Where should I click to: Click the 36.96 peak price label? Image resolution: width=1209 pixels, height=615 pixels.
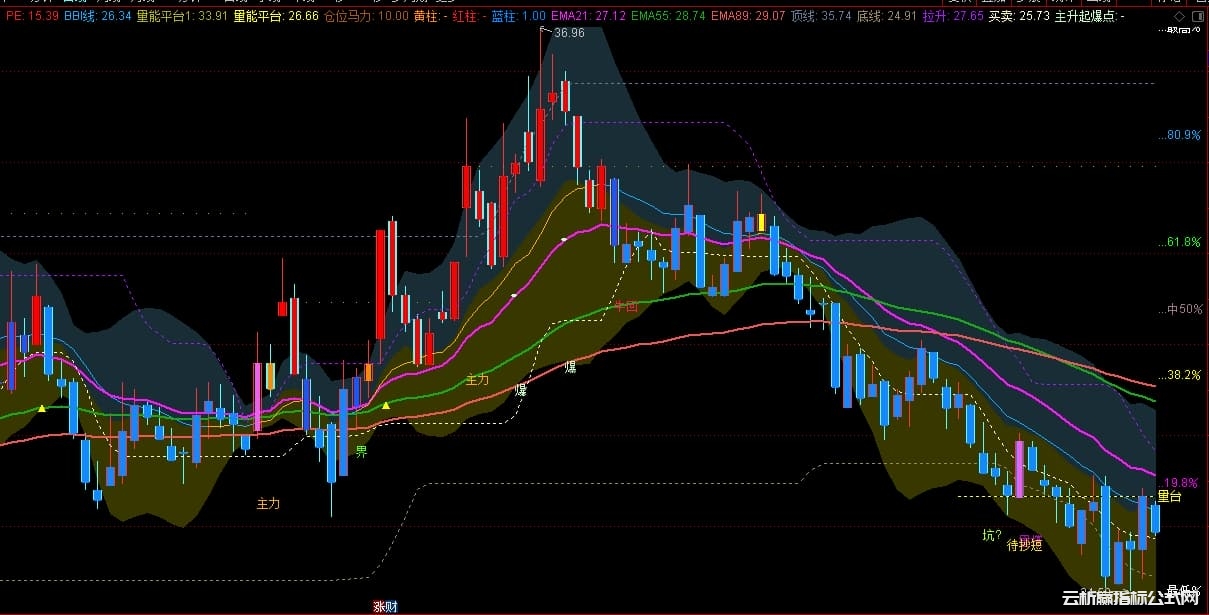569,33
